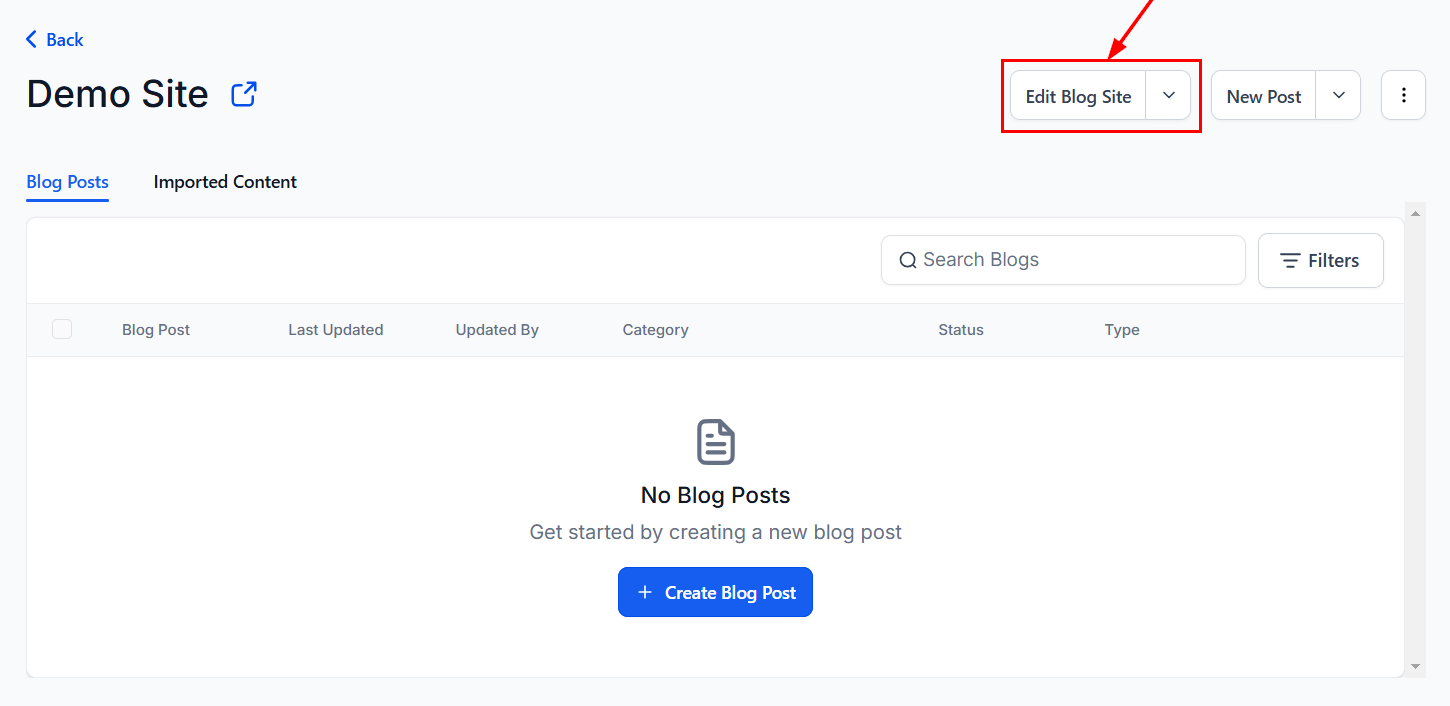Toggle the select-all checkbox in table header

[62, 329]
